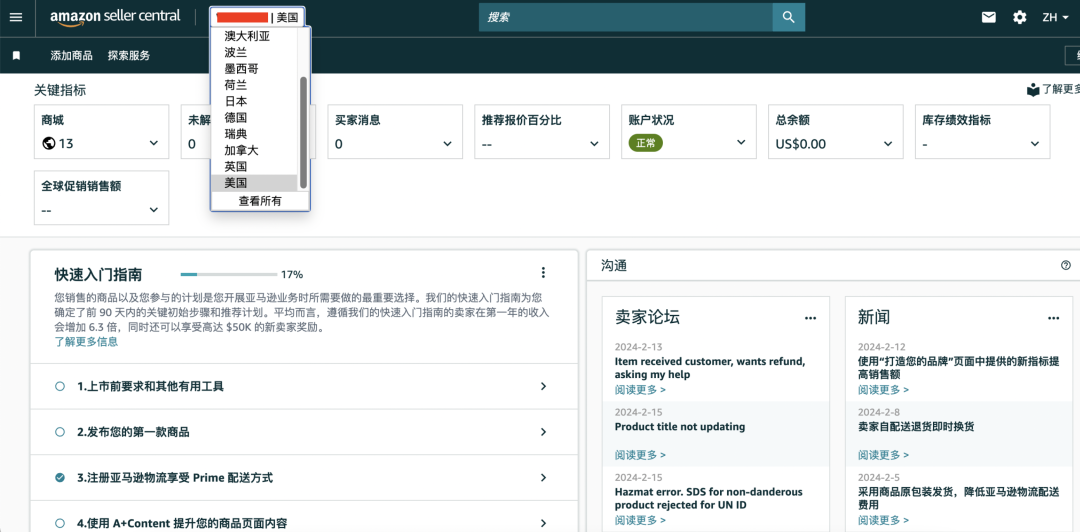Click the 卖家论坛 heading

click(x=647, y=317)
